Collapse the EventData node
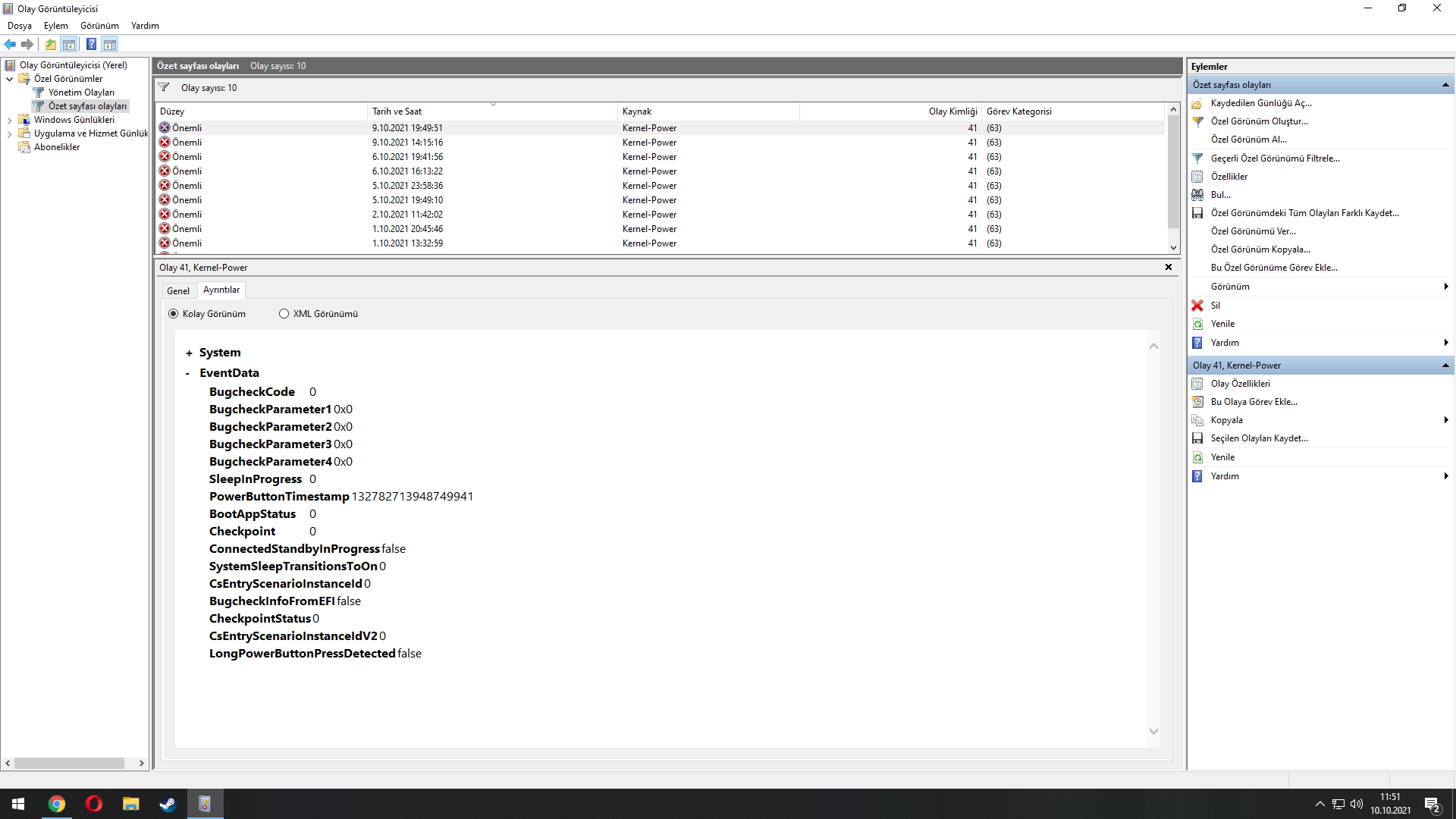Viewport: 1456px width, 819px height. click(x=188, y=374)
